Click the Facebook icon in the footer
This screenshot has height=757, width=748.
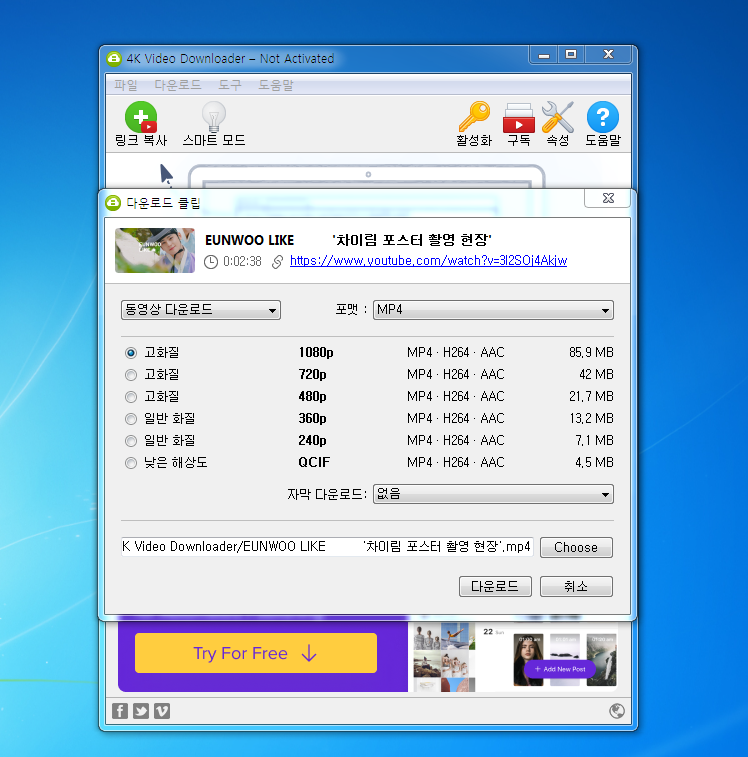point(120,711)
